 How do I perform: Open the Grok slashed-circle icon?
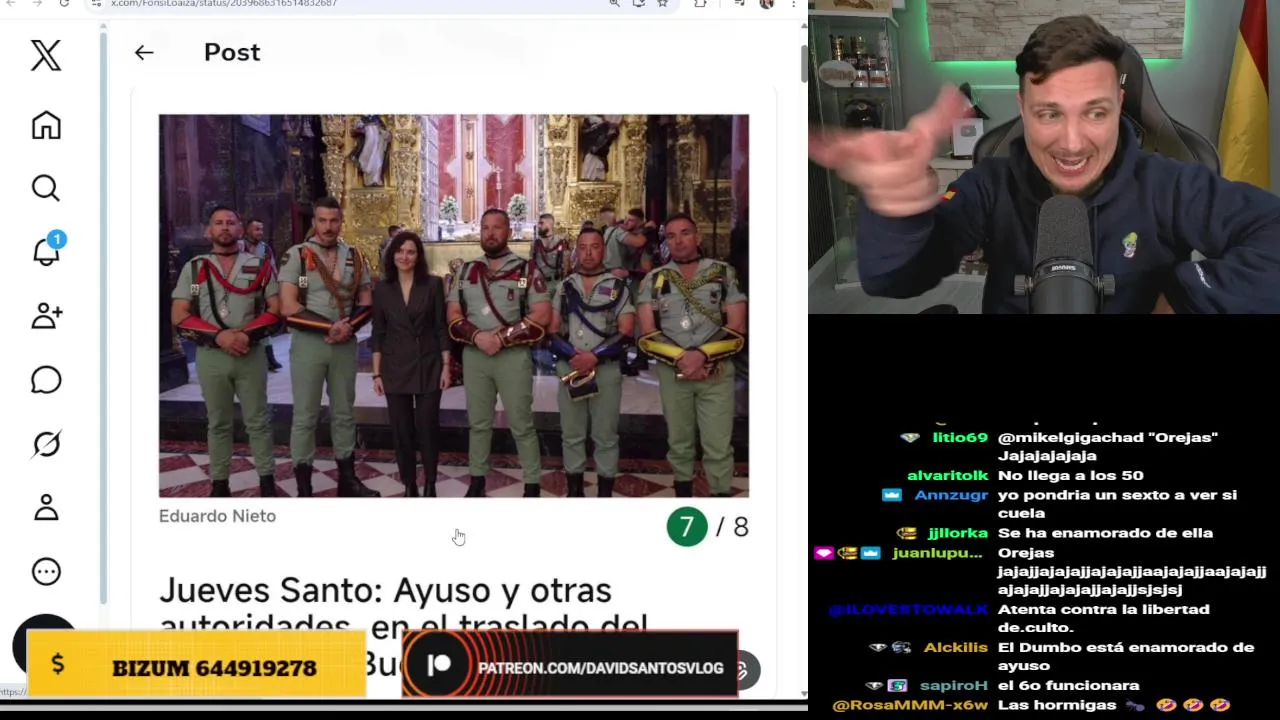46,444
